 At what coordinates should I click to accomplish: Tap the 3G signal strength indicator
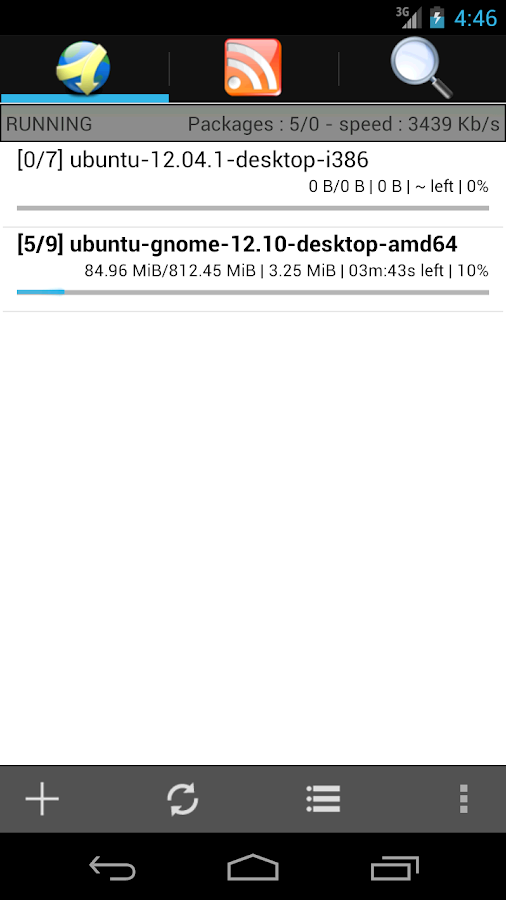408,17
